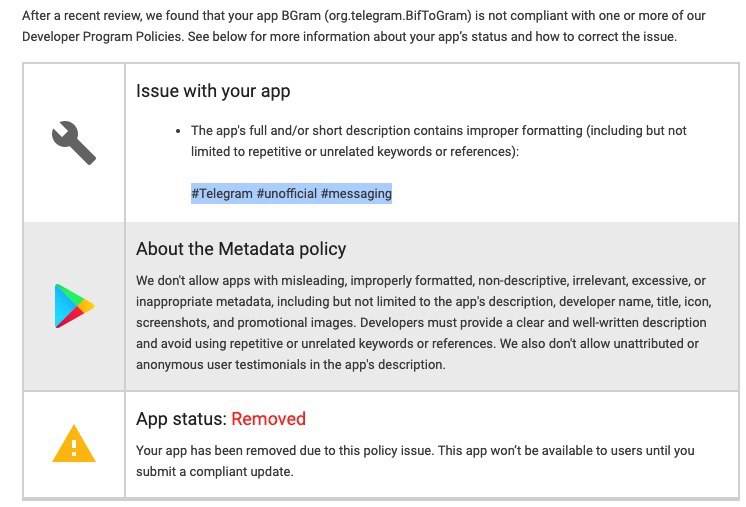This screenshot has height=507, width=746.
Task: Click the red "Removed" status text
Action: pyautogui.click(x=268, y=419)
